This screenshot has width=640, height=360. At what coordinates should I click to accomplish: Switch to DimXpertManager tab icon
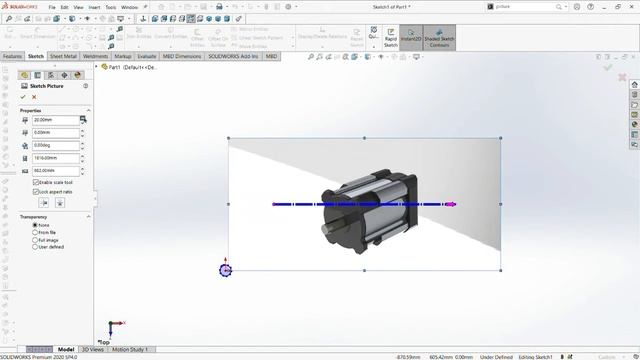pos(64,75)
